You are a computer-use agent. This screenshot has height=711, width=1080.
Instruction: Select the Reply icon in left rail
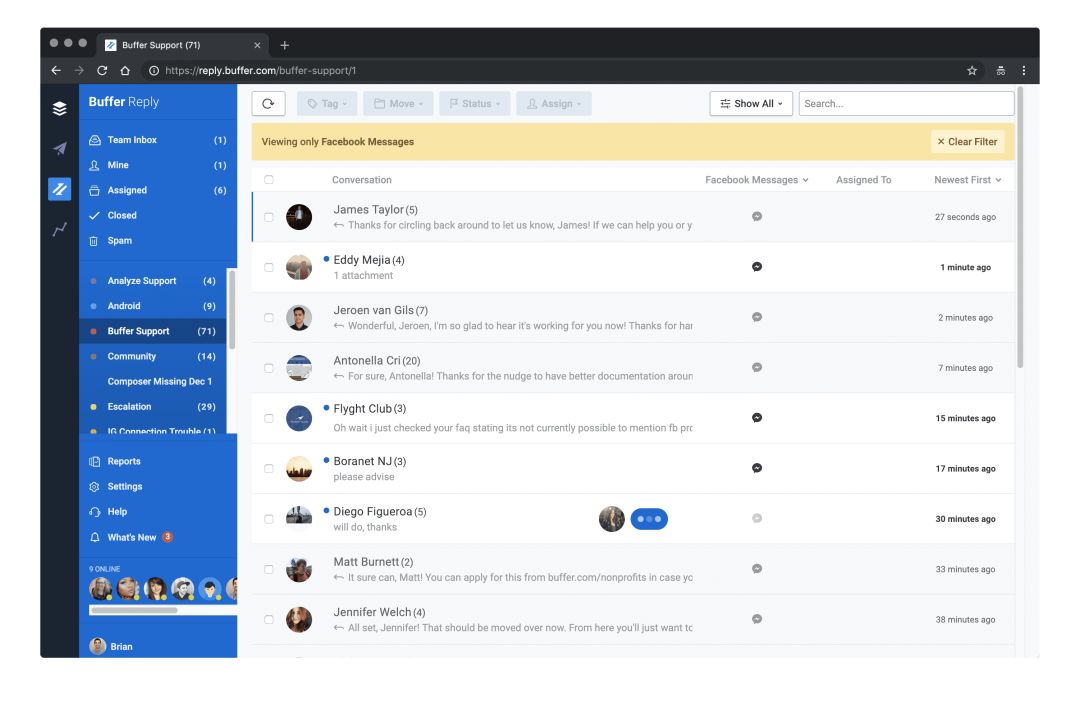[x=60, y=189]
